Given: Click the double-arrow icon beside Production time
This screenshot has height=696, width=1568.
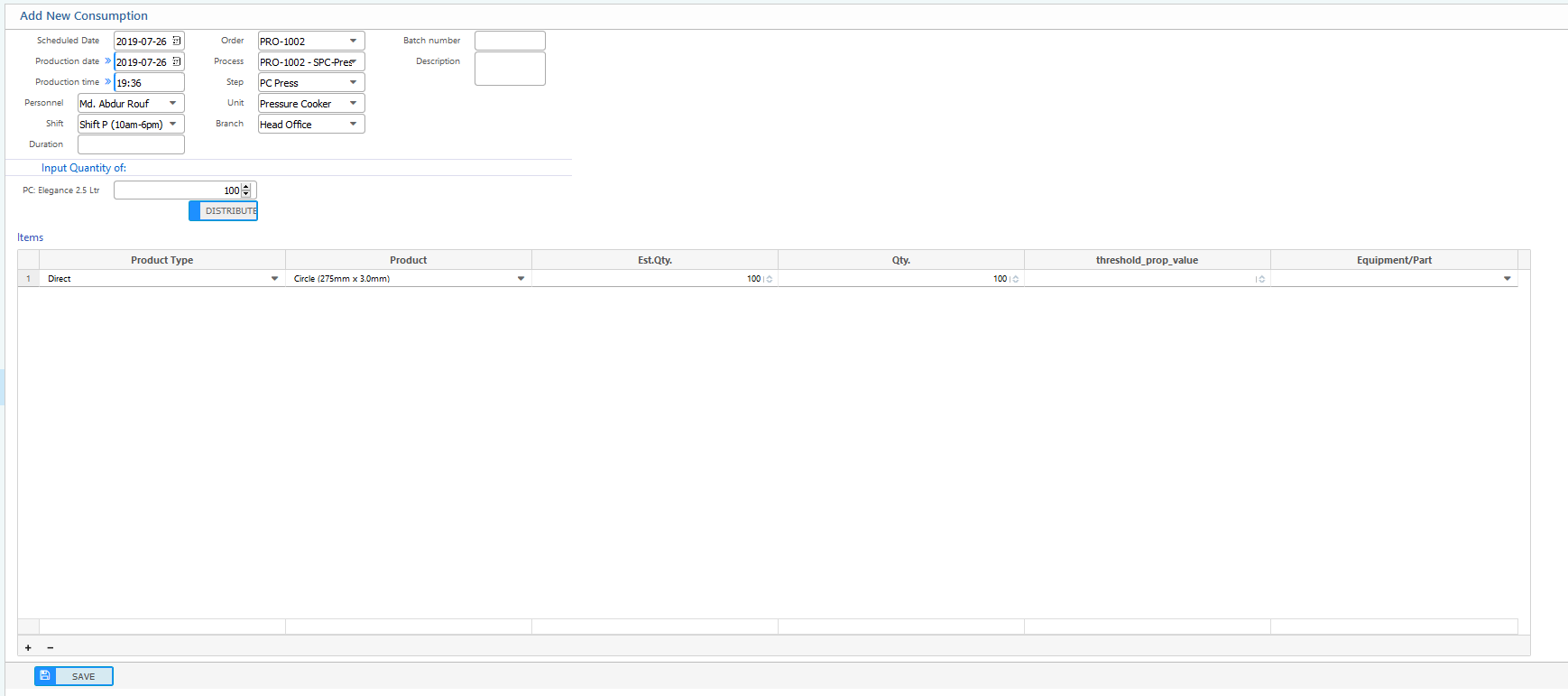Looking at the screenshot, I should point(107,82).
